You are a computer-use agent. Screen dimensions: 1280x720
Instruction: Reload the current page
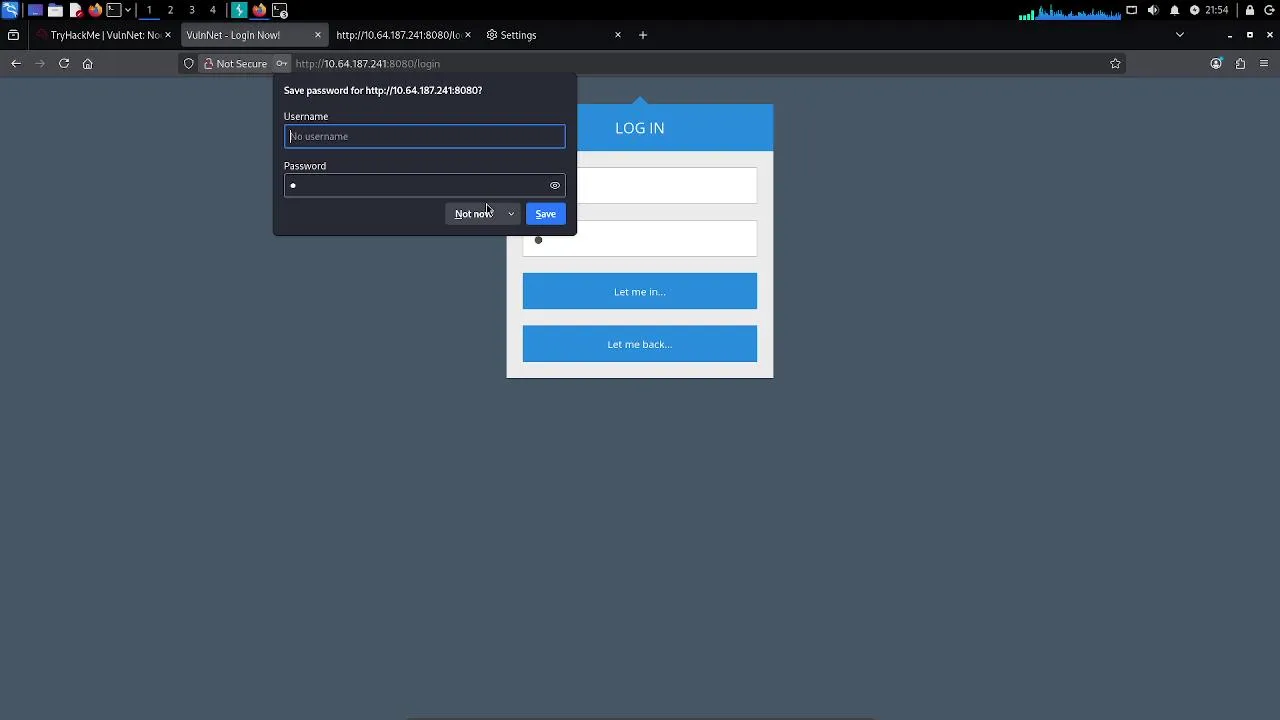(64, 64)
